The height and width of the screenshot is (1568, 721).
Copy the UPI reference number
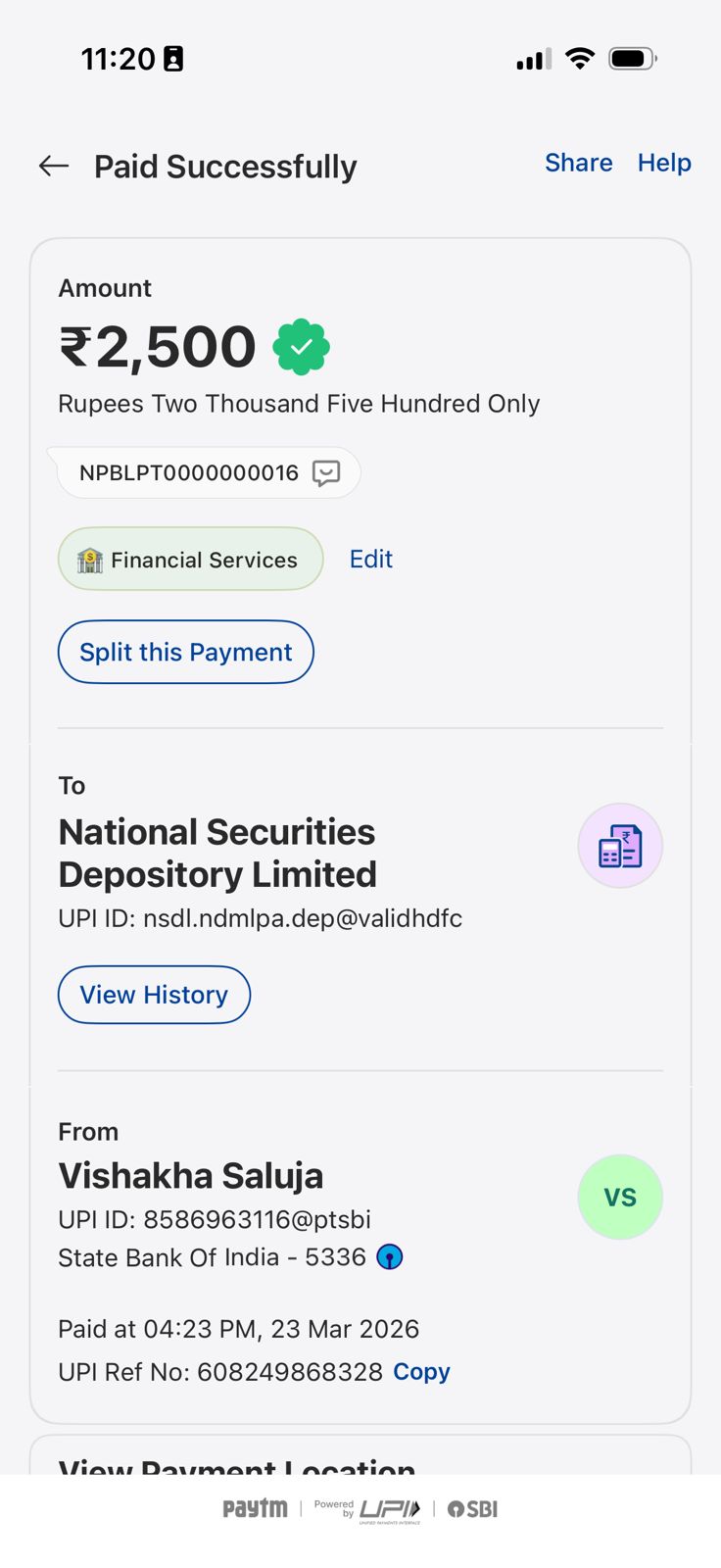[421, 1372]
